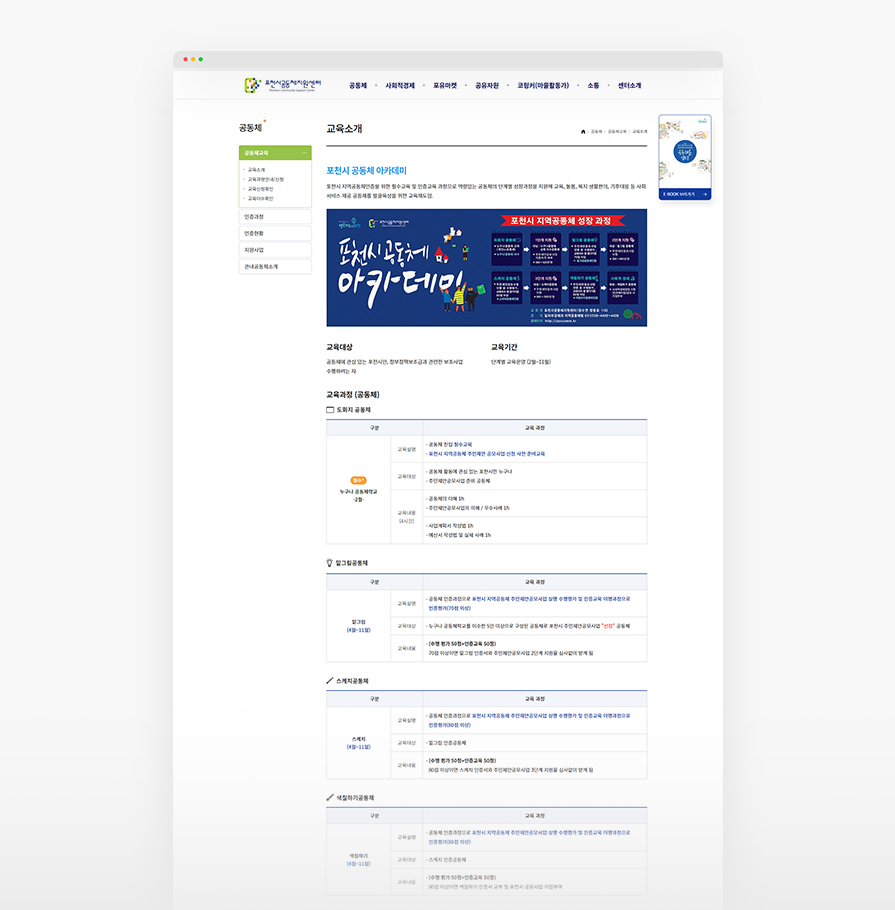895x910 pixels.
Task: Click the brush icon beside 색칠하기공동체
Action: pos(330,797)
